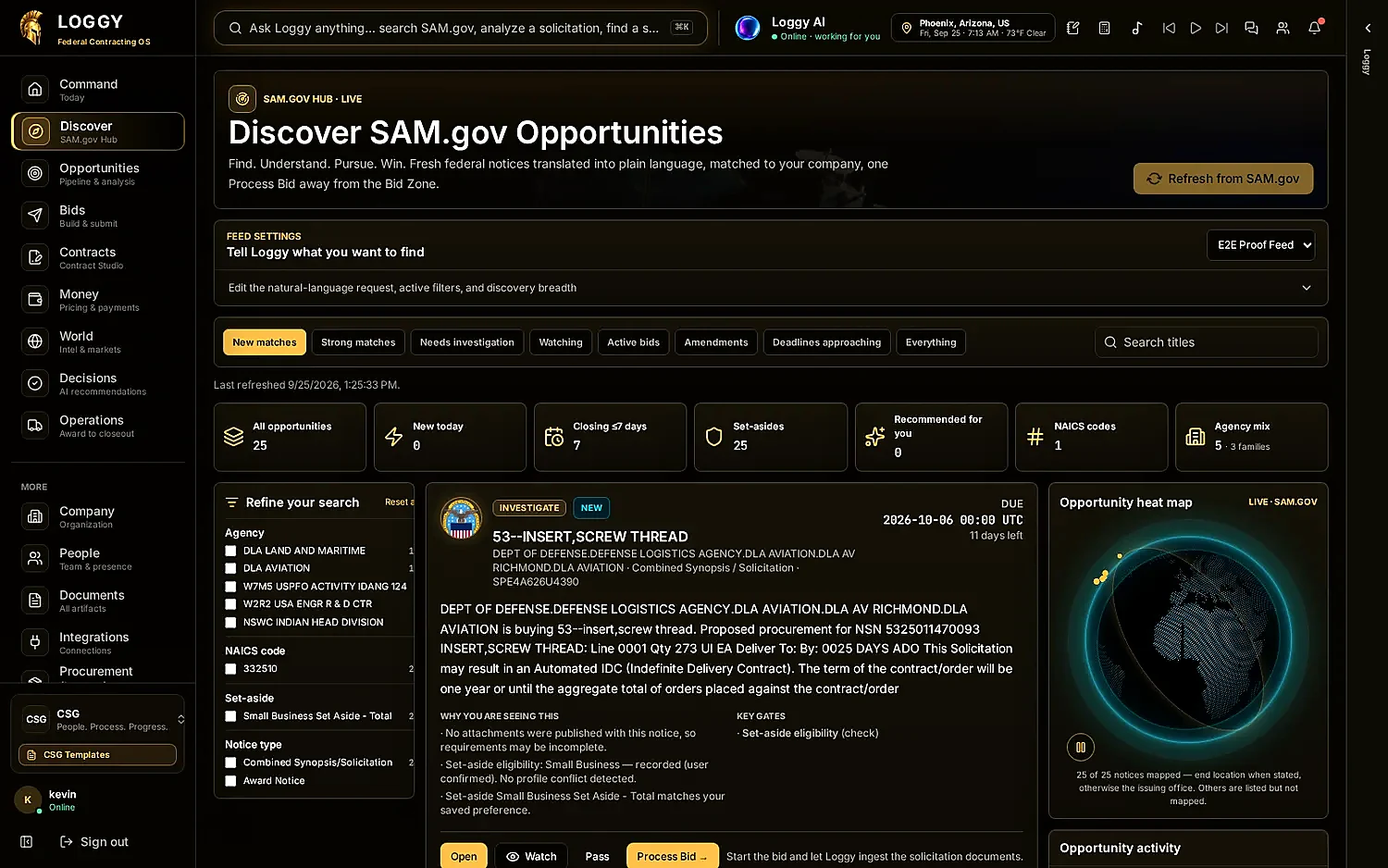This screenshot has height=868, width=1388.
Task: Open Operations truck icon
Action: point(35,426)
